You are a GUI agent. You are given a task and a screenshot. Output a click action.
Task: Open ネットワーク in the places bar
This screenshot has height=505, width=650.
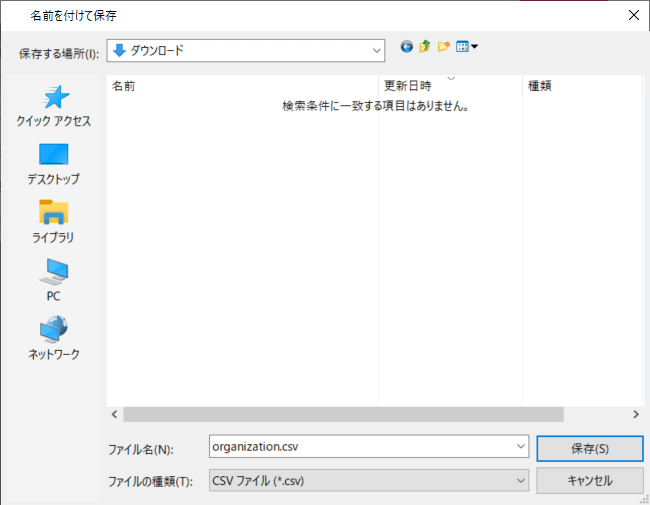point(53,338)
